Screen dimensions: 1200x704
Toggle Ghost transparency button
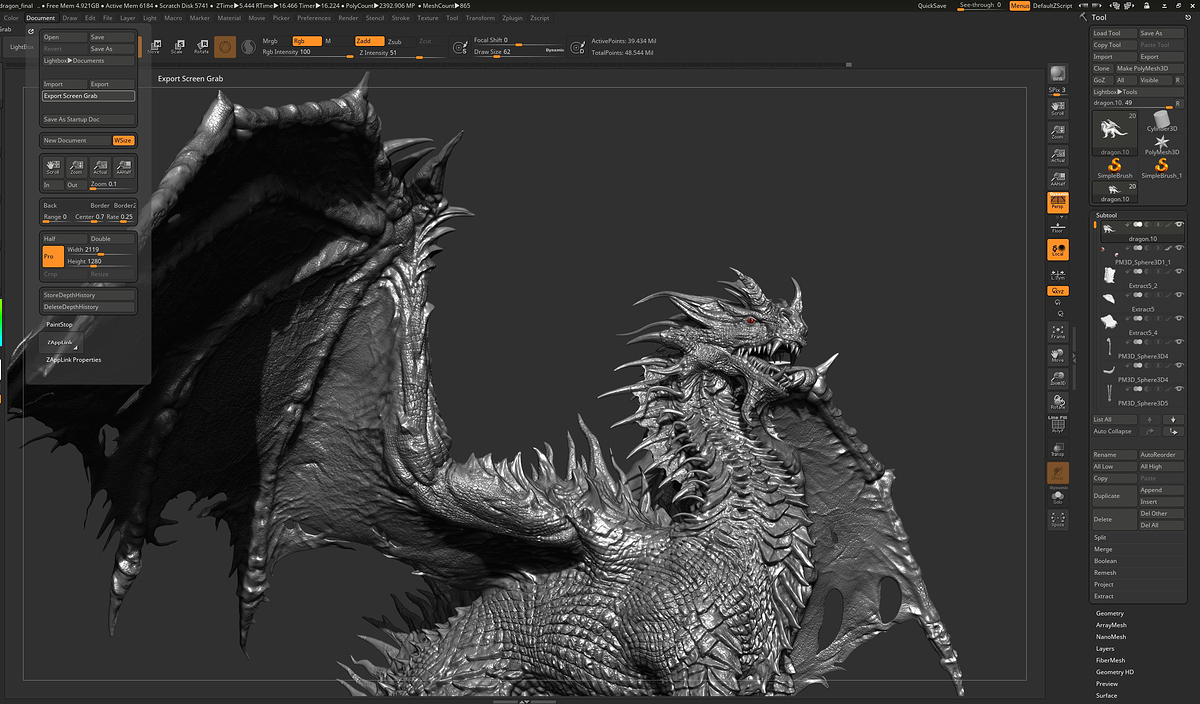pos(1057,472)
